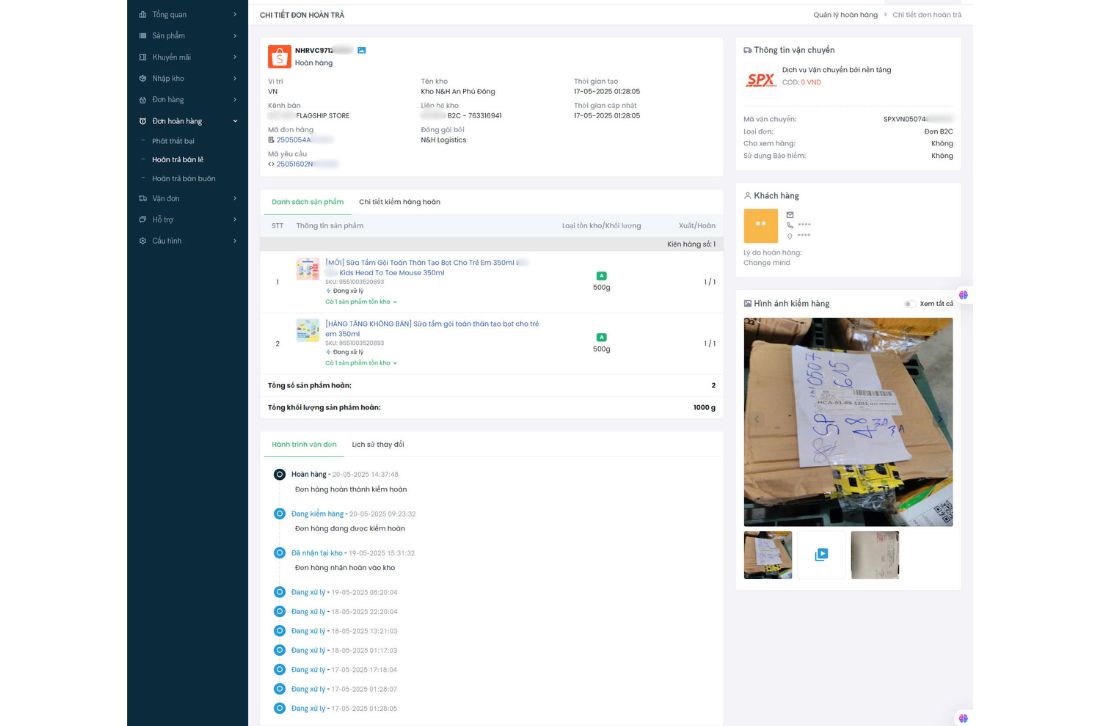Image resolution: width=1100 pixels, height=726 pixels.
Task: Click the Khuyến mãi sidebar icon
Action: pos(143,58)
